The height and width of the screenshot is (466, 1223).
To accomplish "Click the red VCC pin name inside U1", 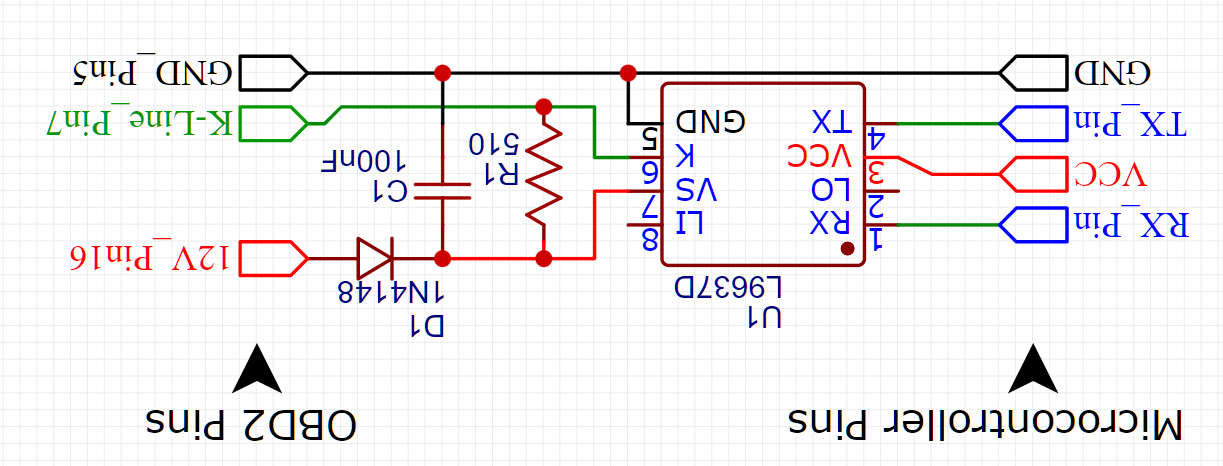I will point(819,155).
